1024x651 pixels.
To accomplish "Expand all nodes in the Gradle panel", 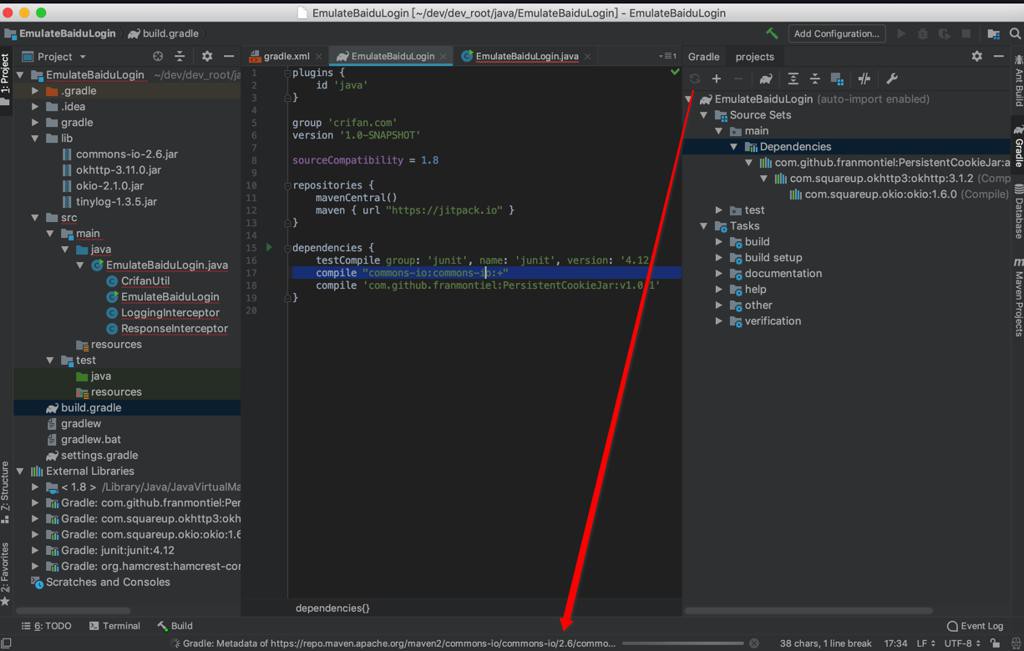I will tap(793, 79).
